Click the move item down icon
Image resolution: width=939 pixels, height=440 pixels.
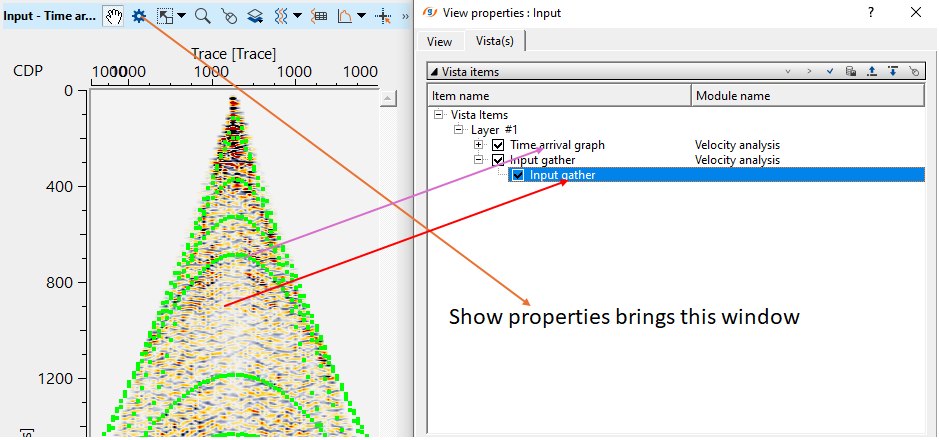coord(893,72)
